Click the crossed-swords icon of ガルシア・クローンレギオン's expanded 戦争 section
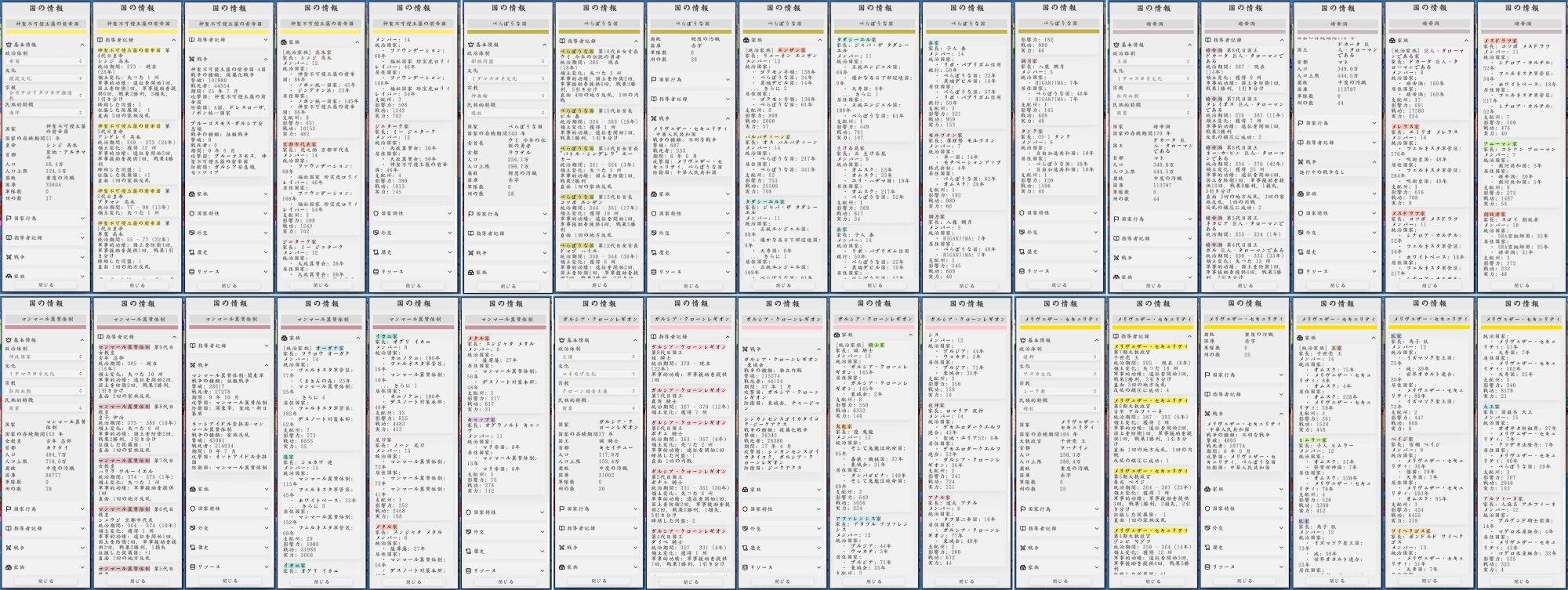Screen dimensions: 1568x590 pos(747,349)
